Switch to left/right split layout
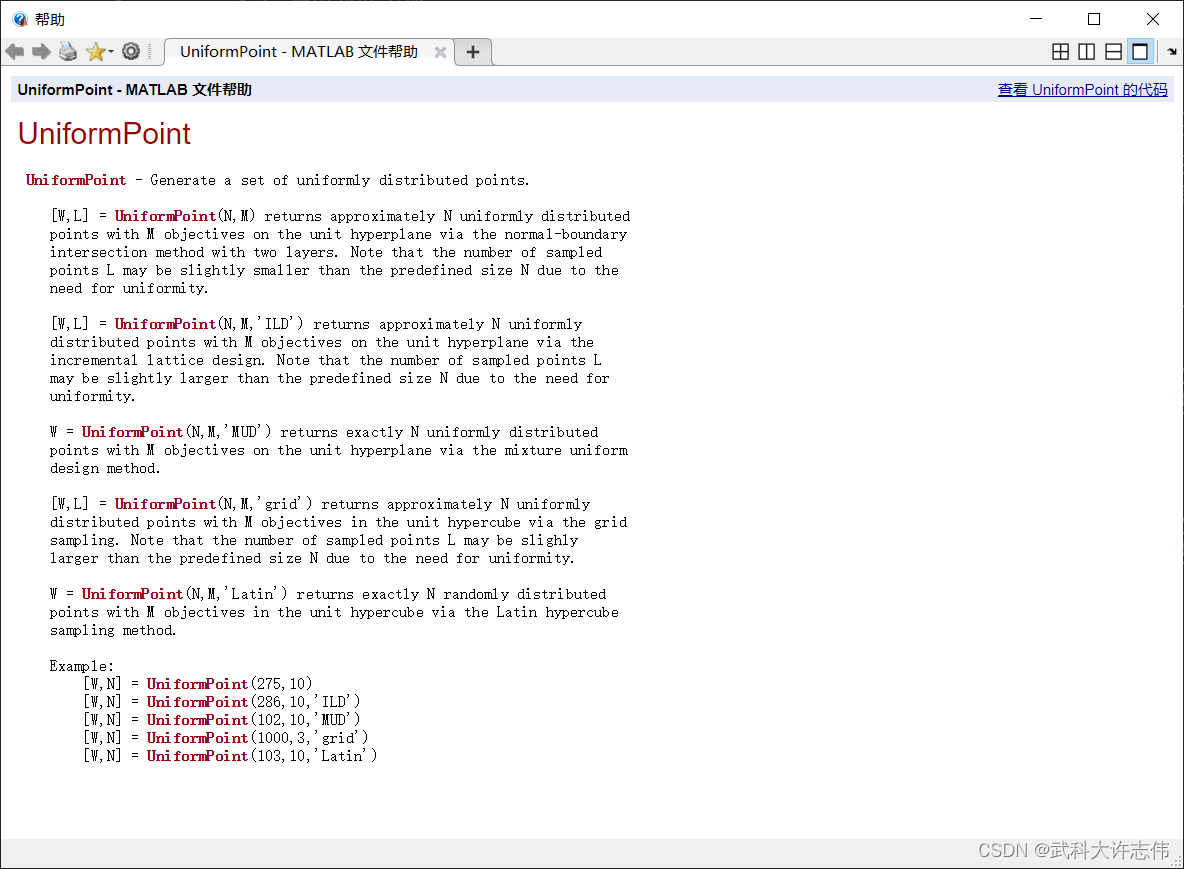This screenshot has height=869, width=1184. click(x=1087, y=51)
